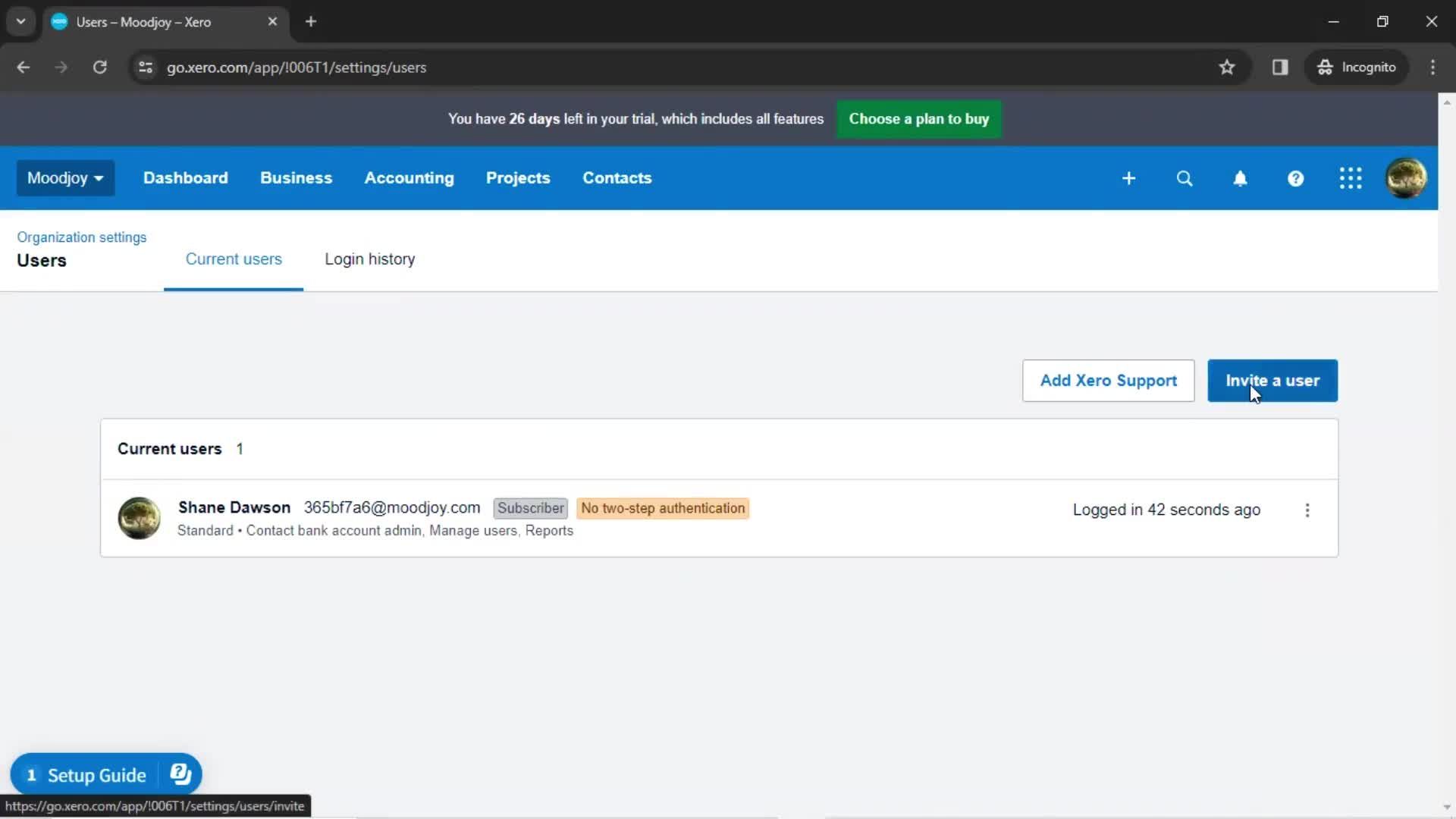Reload the current page
Image resolution: width=1456 pixels, height=819 pixels.
tap(99, 67)
